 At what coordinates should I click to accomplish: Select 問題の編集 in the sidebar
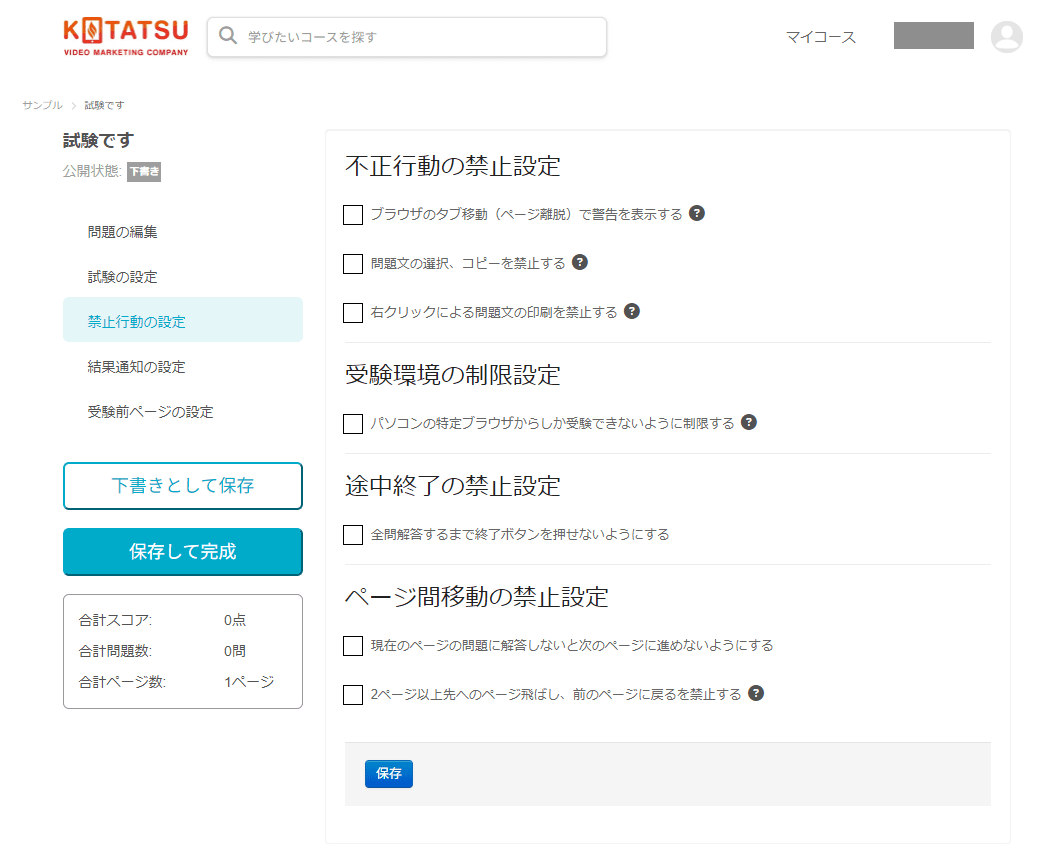point(121,230)
